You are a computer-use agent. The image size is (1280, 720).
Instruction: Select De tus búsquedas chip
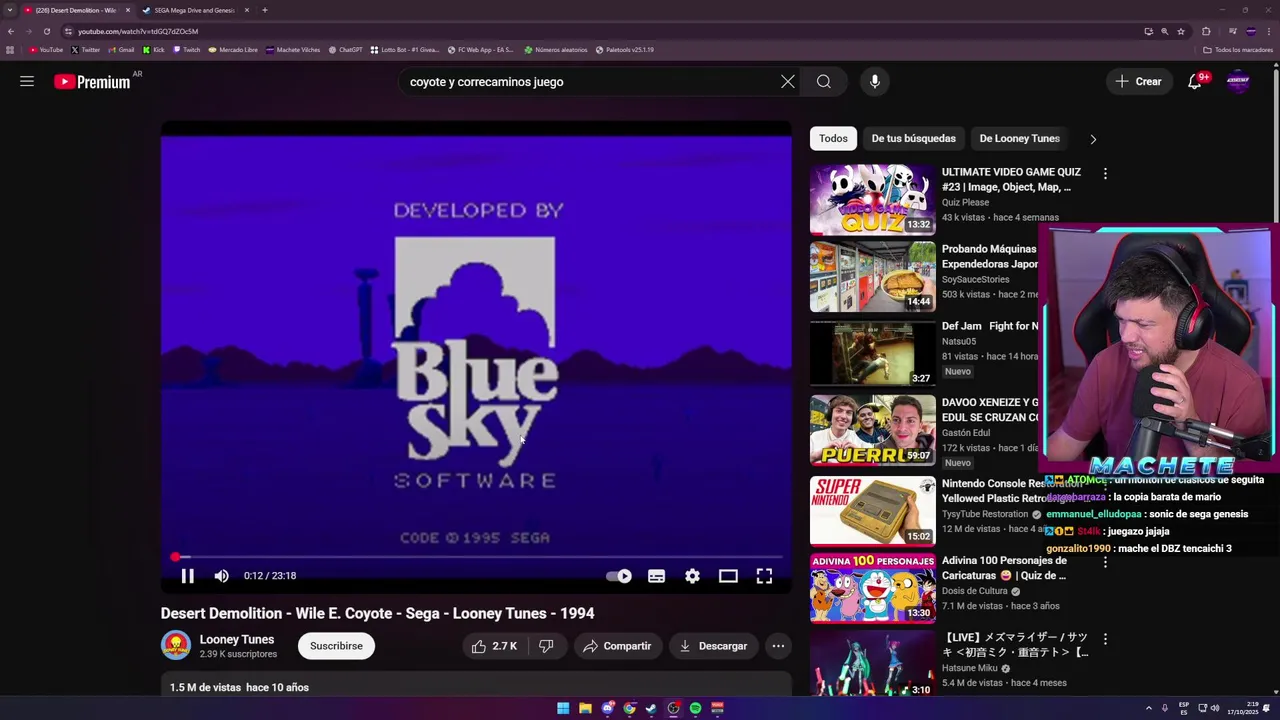point(914,139)
